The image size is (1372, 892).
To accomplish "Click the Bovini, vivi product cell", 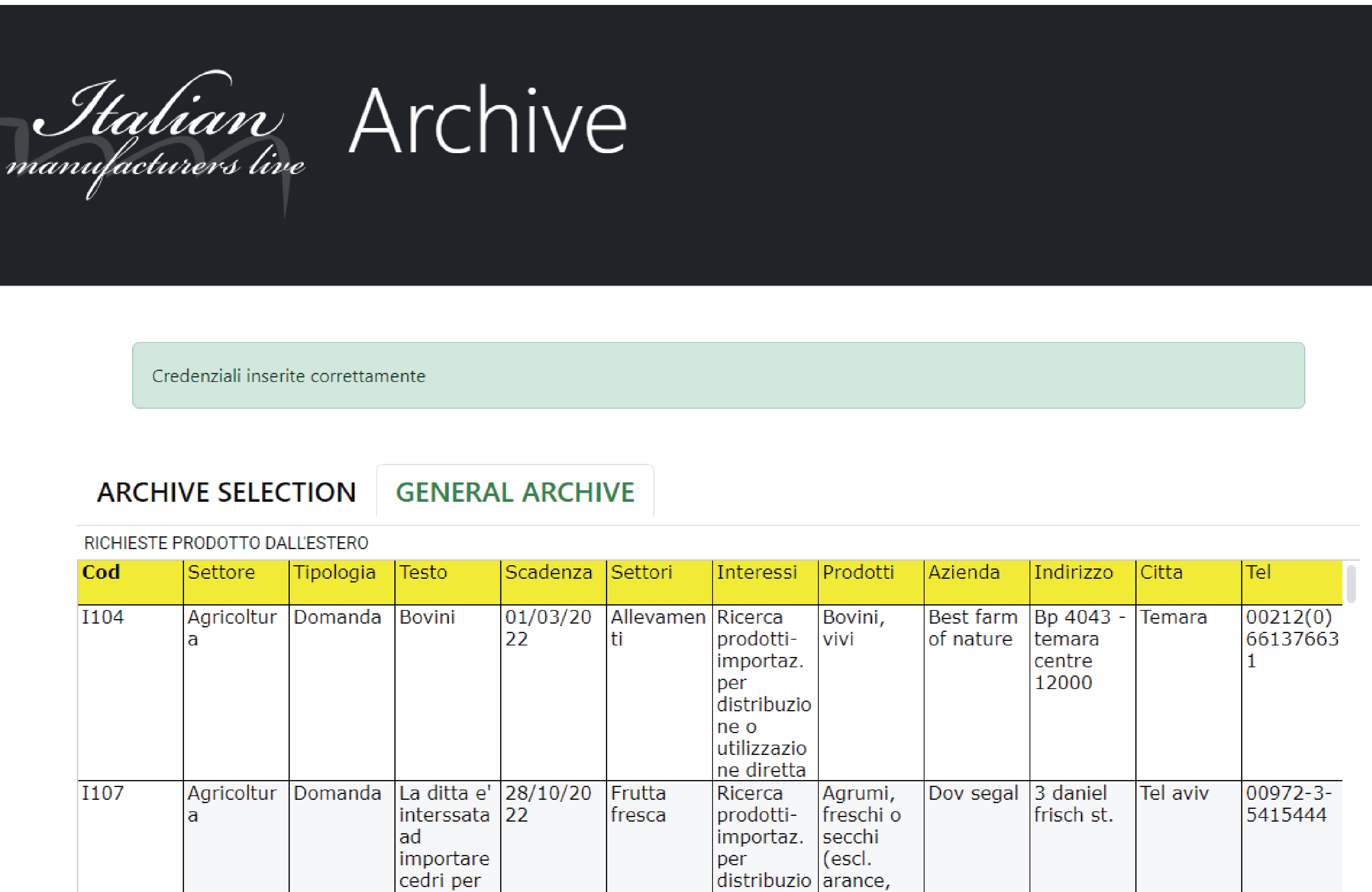I will [x=871, y=693].
